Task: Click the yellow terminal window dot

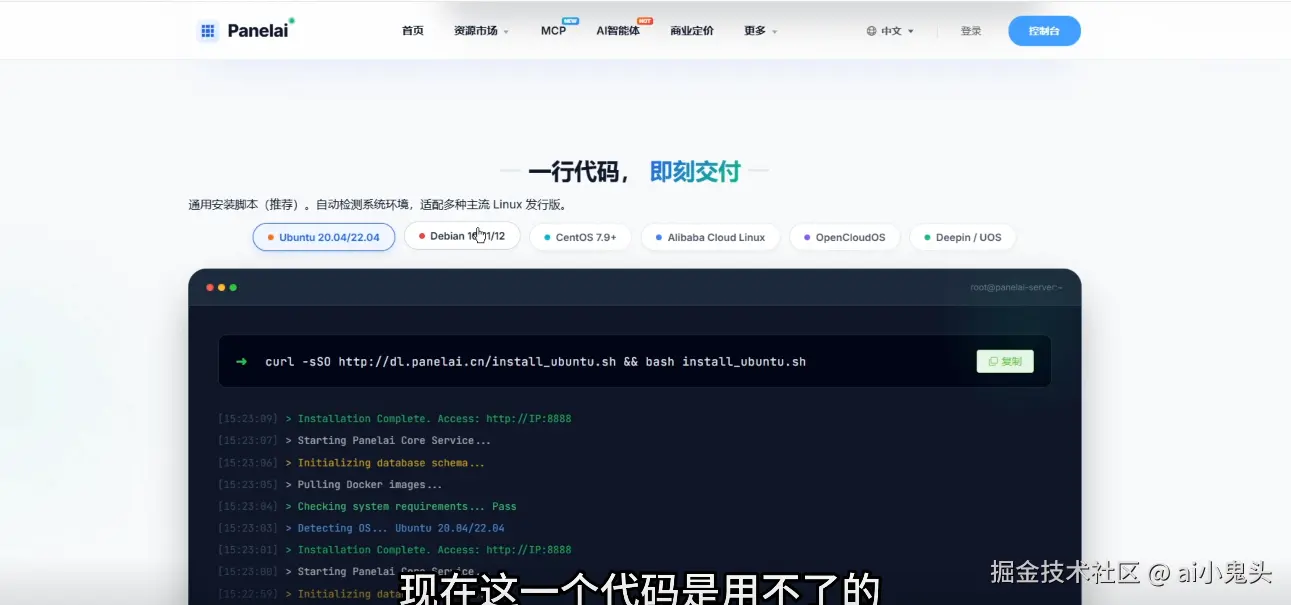Action: pos(222,288)
